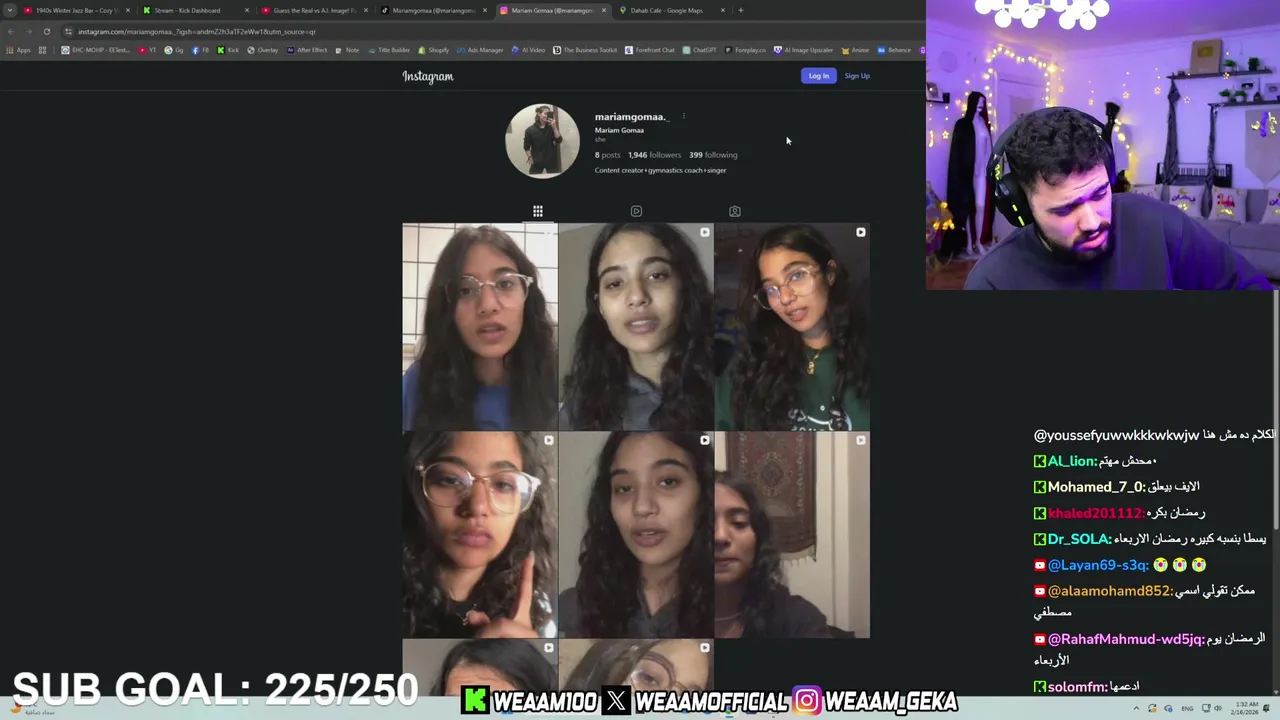The height and width of the screenshot is (720, 1280).
Task: Open the Overlay bookmark
Action: 263,50
